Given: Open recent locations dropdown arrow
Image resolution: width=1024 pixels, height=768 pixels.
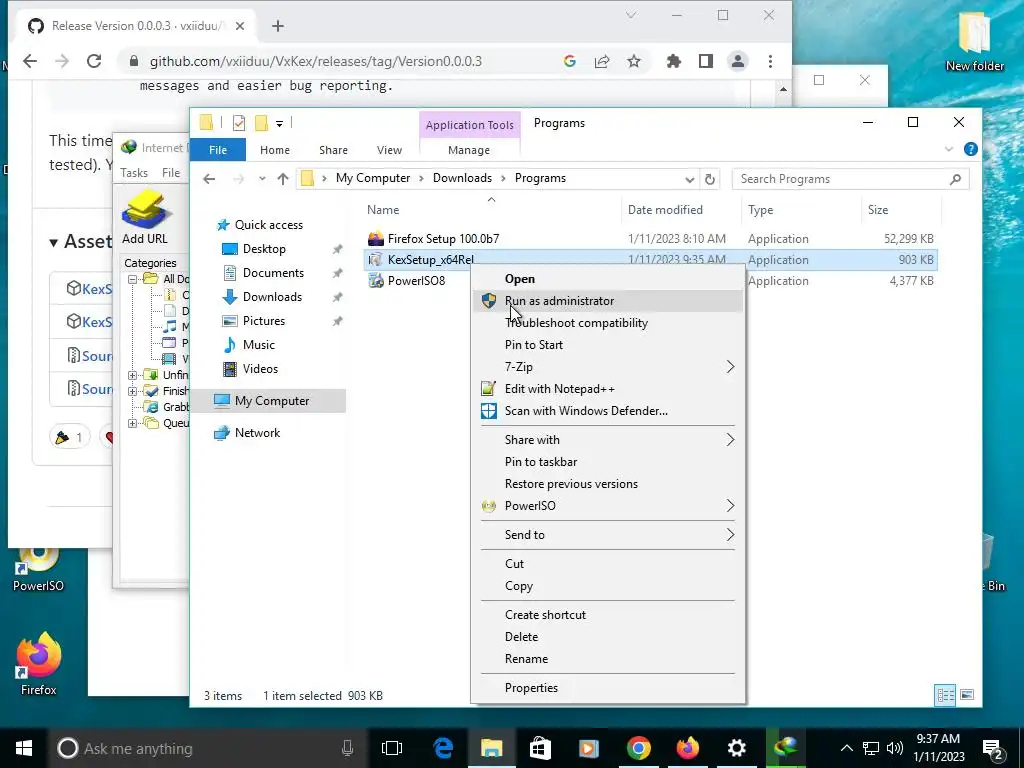Looking at the screenshot, I should (x=262, y=179).
